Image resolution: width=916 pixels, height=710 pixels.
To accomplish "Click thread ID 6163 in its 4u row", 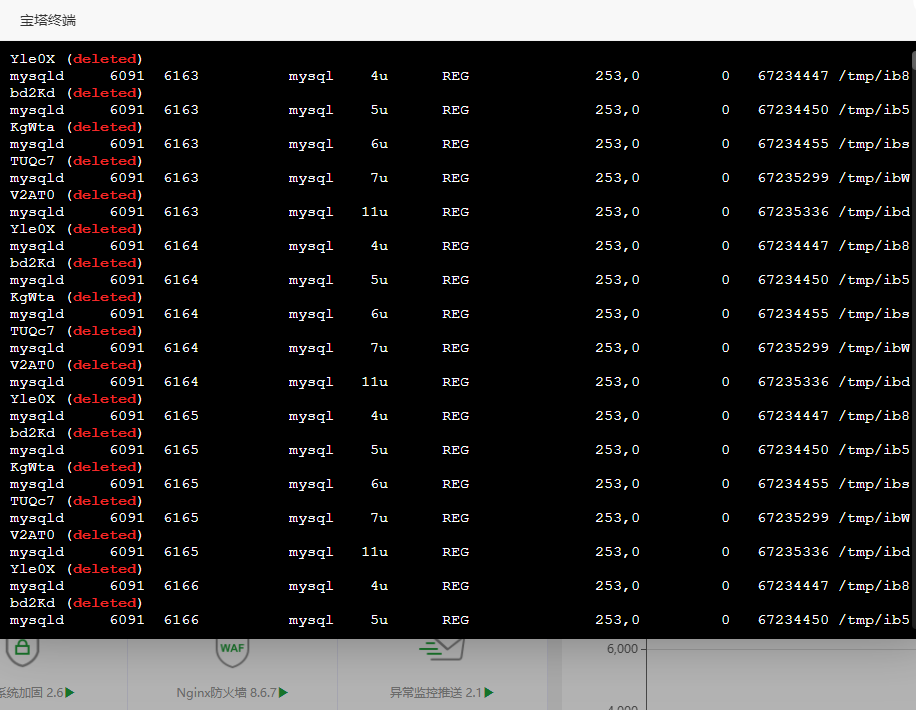I will [181, 76].
